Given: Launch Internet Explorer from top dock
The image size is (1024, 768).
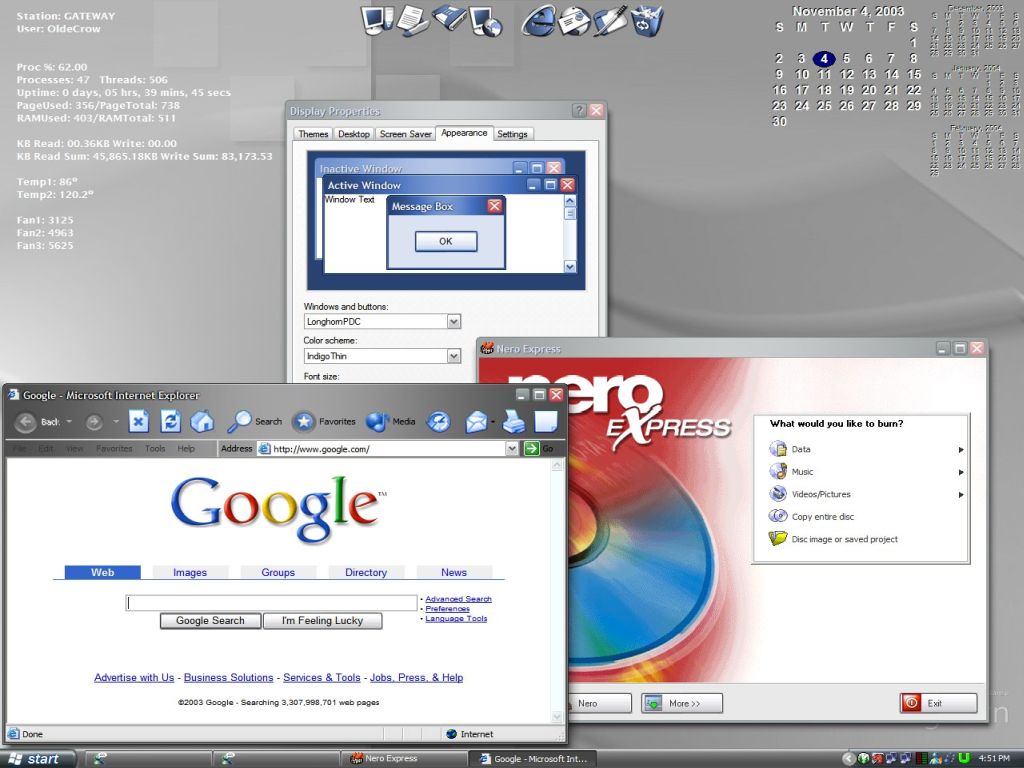Looking at the screenshot, I should 539,20.
